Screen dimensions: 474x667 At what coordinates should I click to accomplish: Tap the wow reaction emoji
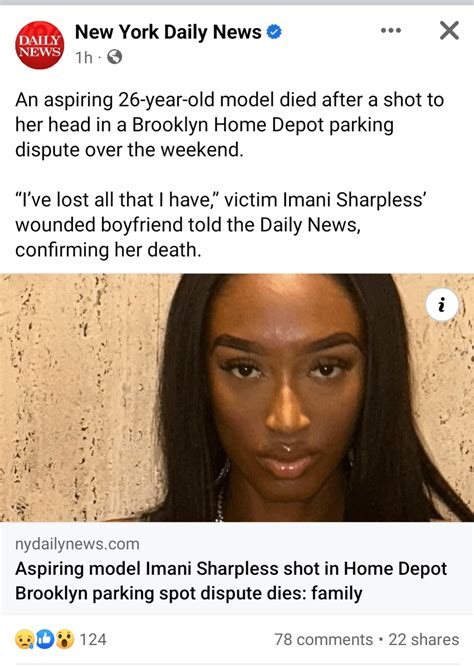click(x=65, y=639)
